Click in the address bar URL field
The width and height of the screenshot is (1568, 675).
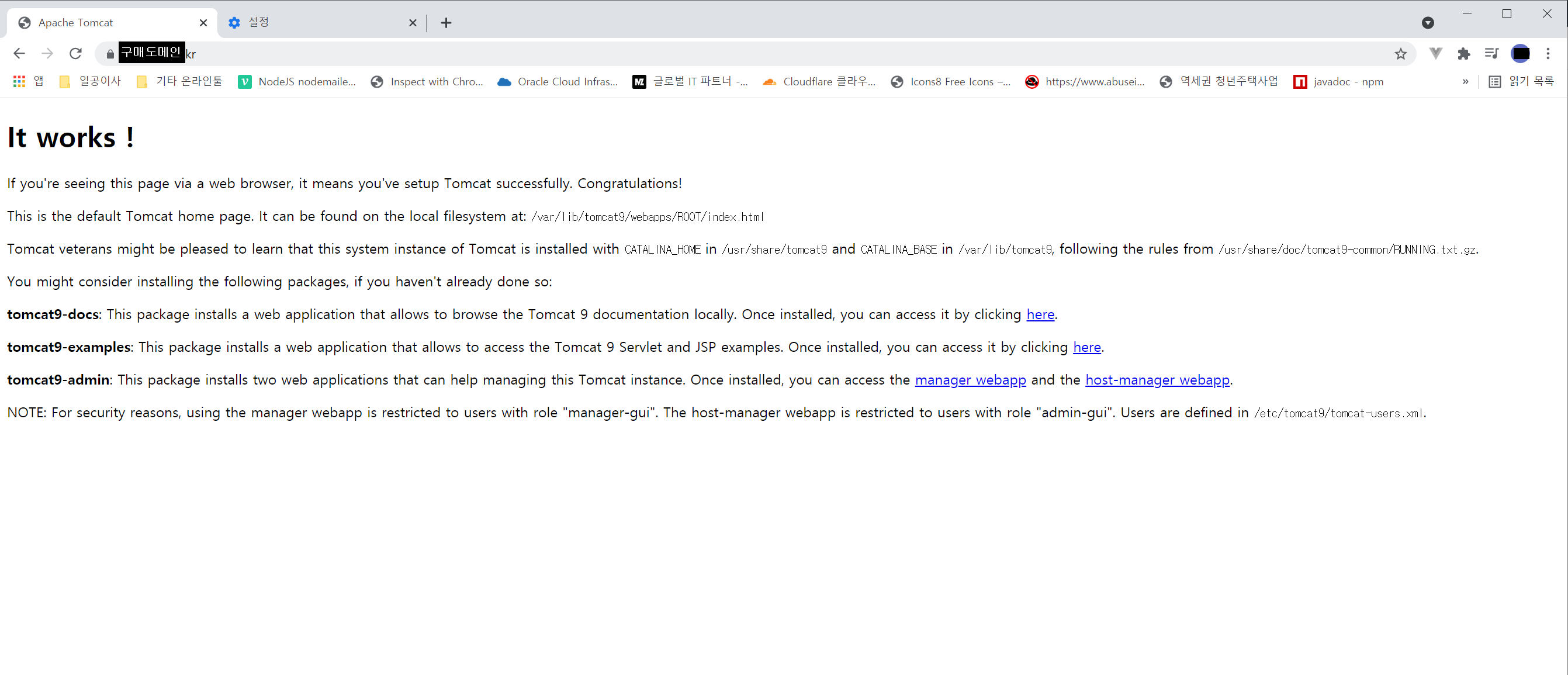[x=731, y=54]
